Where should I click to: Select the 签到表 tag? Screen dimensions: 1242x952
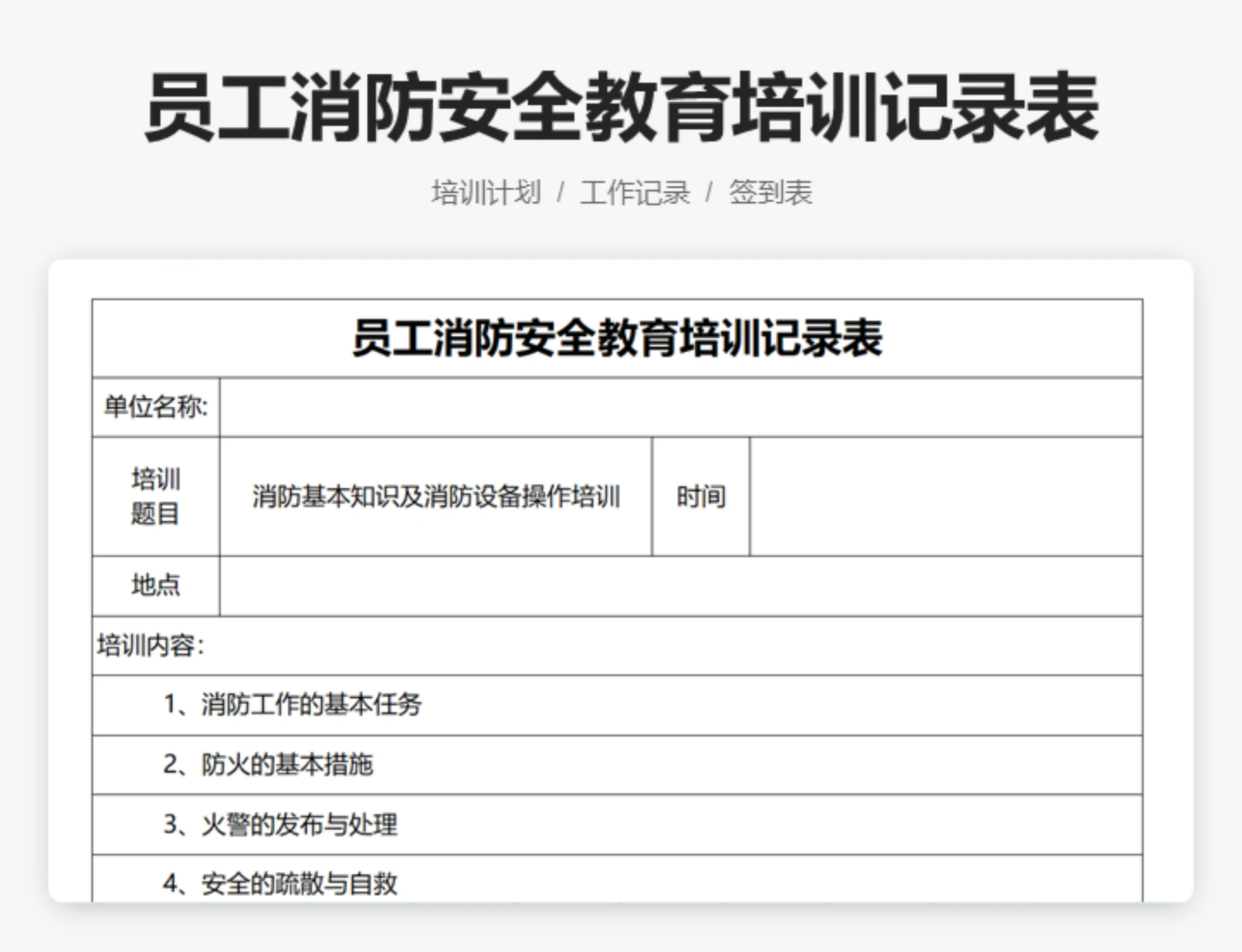(770, 193)
